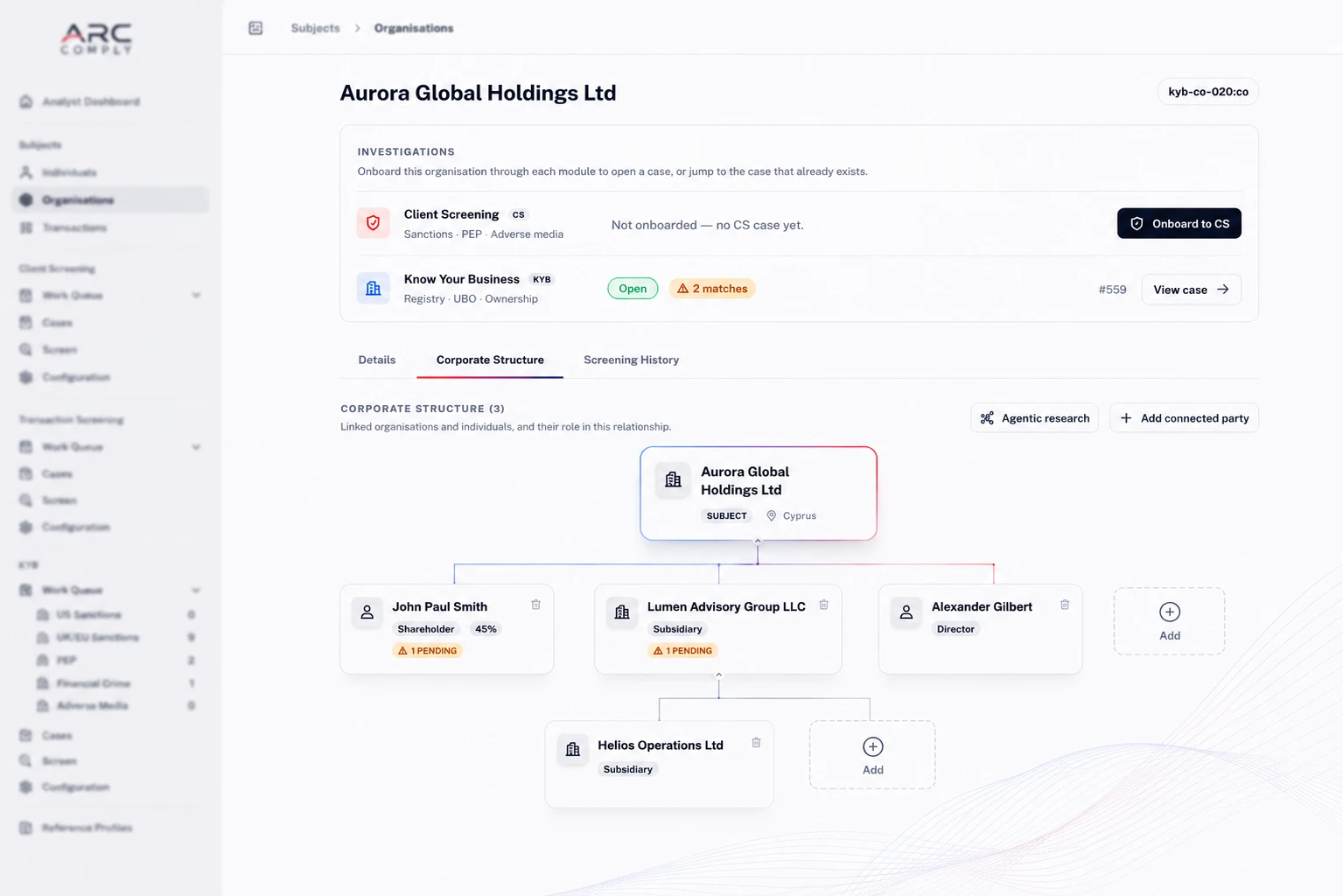Screen dimensions: 1343x896
Task: Click the person icon on Alexander Gilbert
Action: 906,612
